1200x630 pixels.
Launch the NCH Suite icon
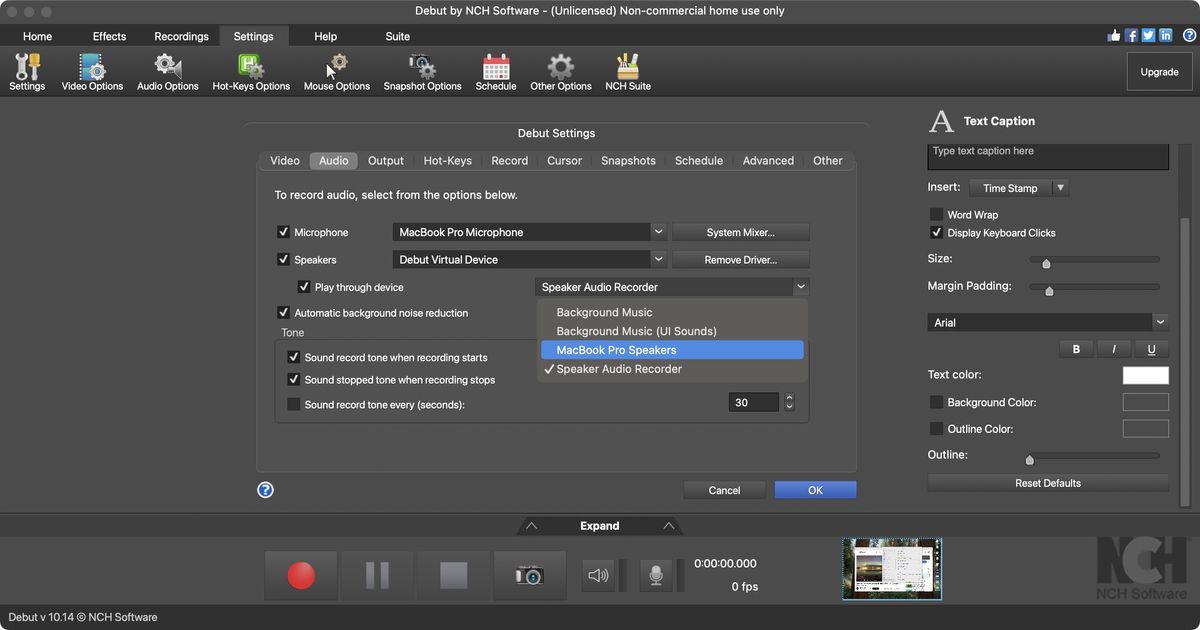pyautogui.click(x=627, y=70)
